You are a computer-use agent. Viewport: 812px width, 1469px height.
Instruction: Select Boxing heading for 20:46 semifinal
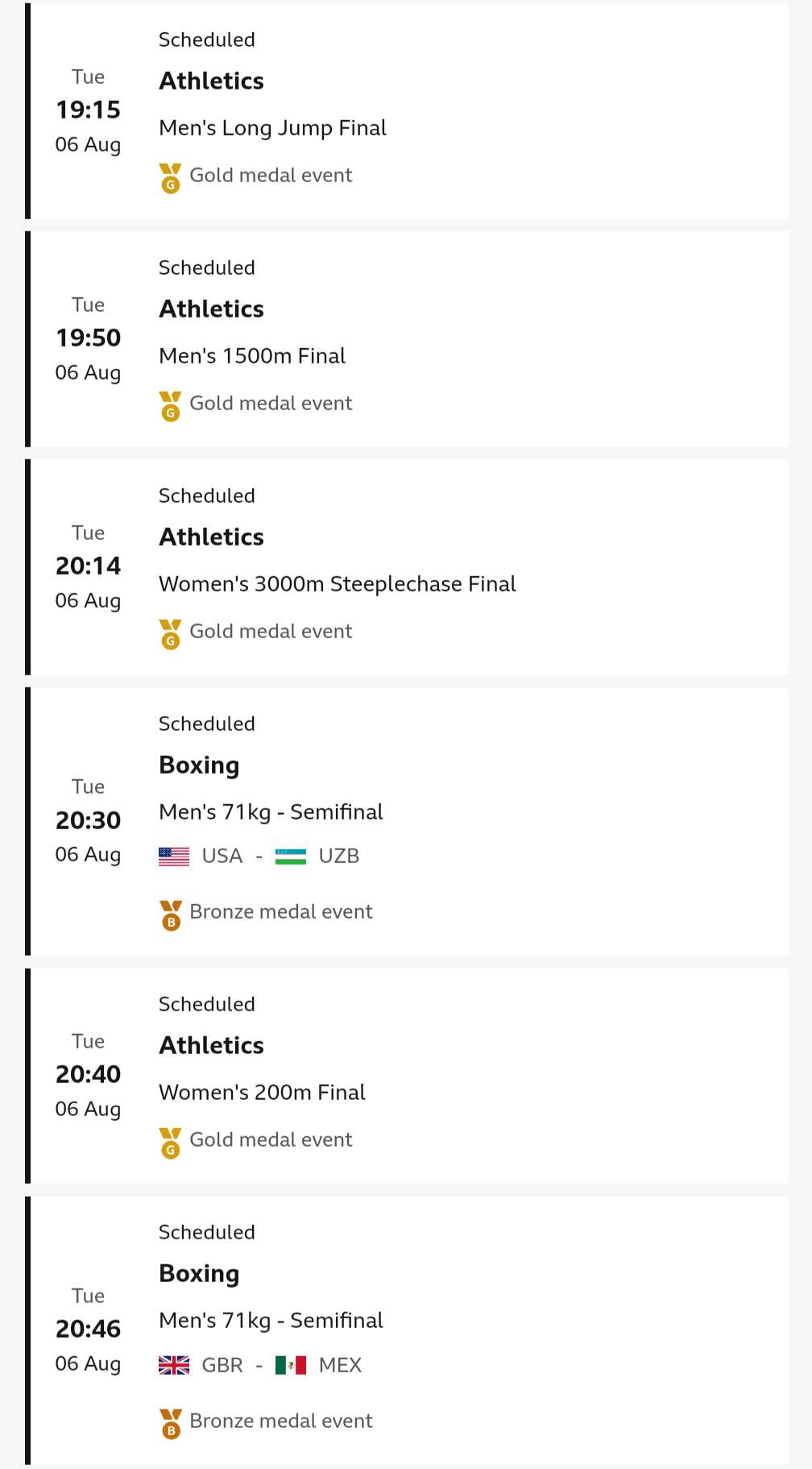pyautogui.click(x=199, y=1274)
